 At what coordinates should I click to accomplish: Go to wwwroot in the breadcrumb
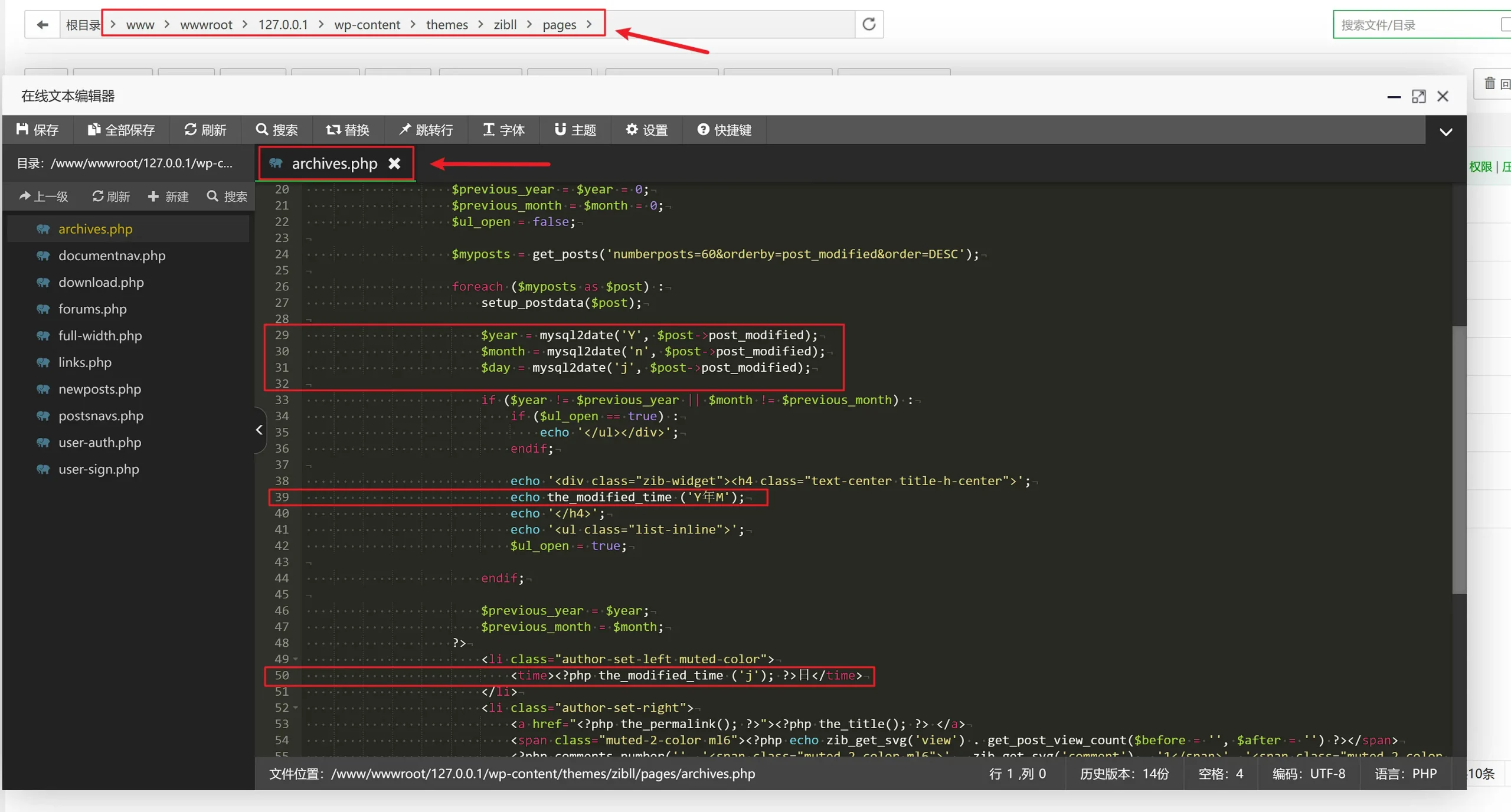click(206, 25)
